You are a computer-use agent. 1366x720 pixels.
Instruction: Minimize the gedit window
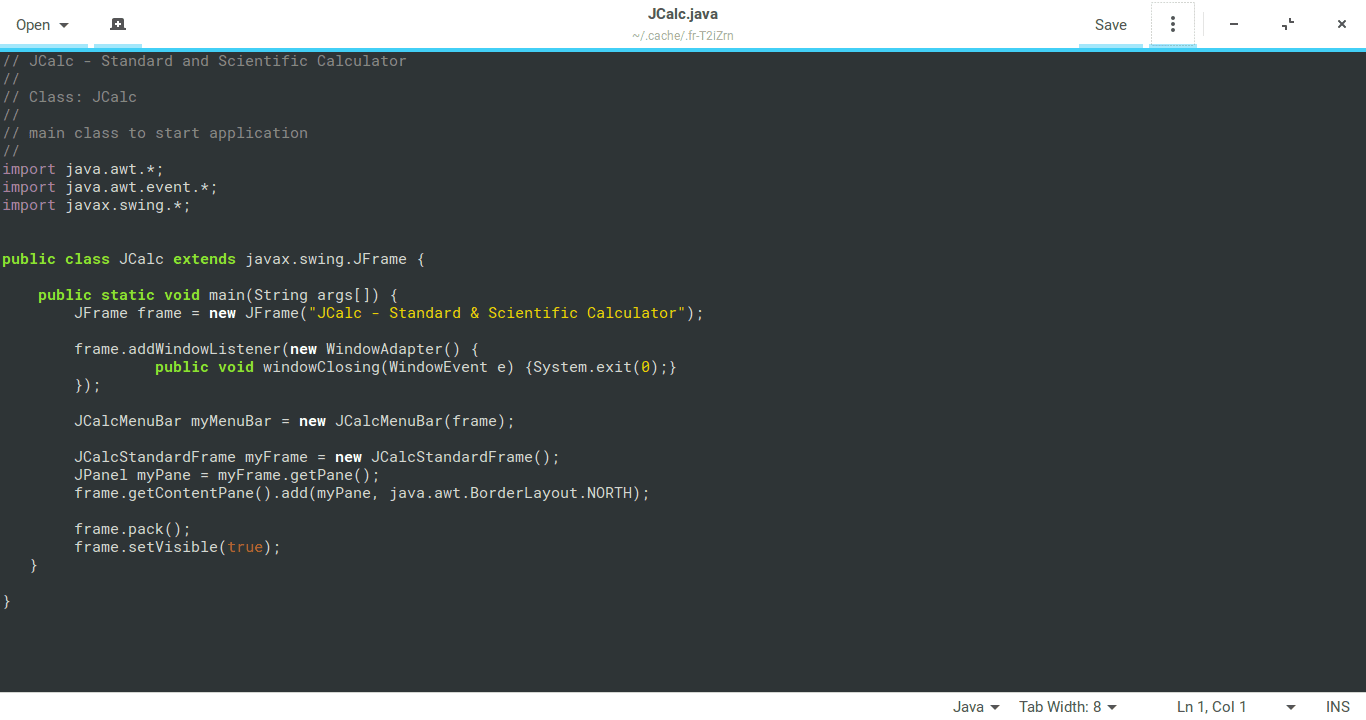1234,25
